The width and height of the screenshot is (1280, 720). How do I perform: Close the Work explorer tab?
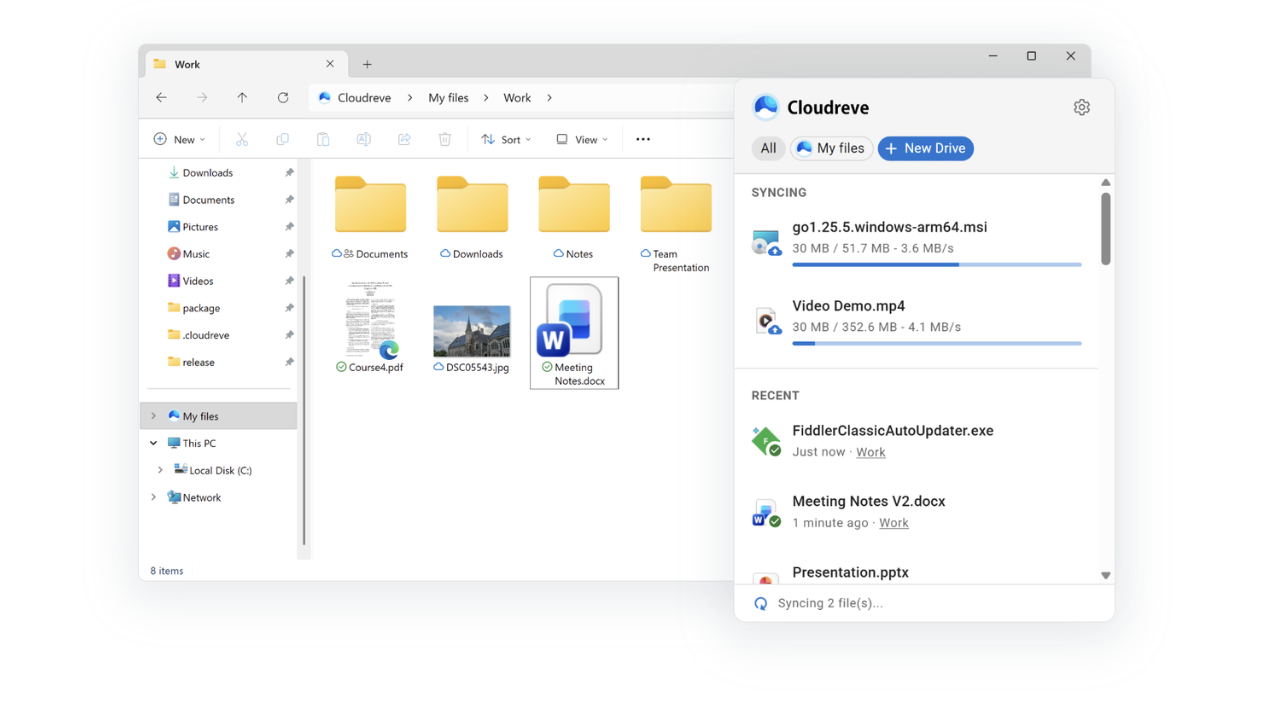pyautogui.click(x=330, y=64)
